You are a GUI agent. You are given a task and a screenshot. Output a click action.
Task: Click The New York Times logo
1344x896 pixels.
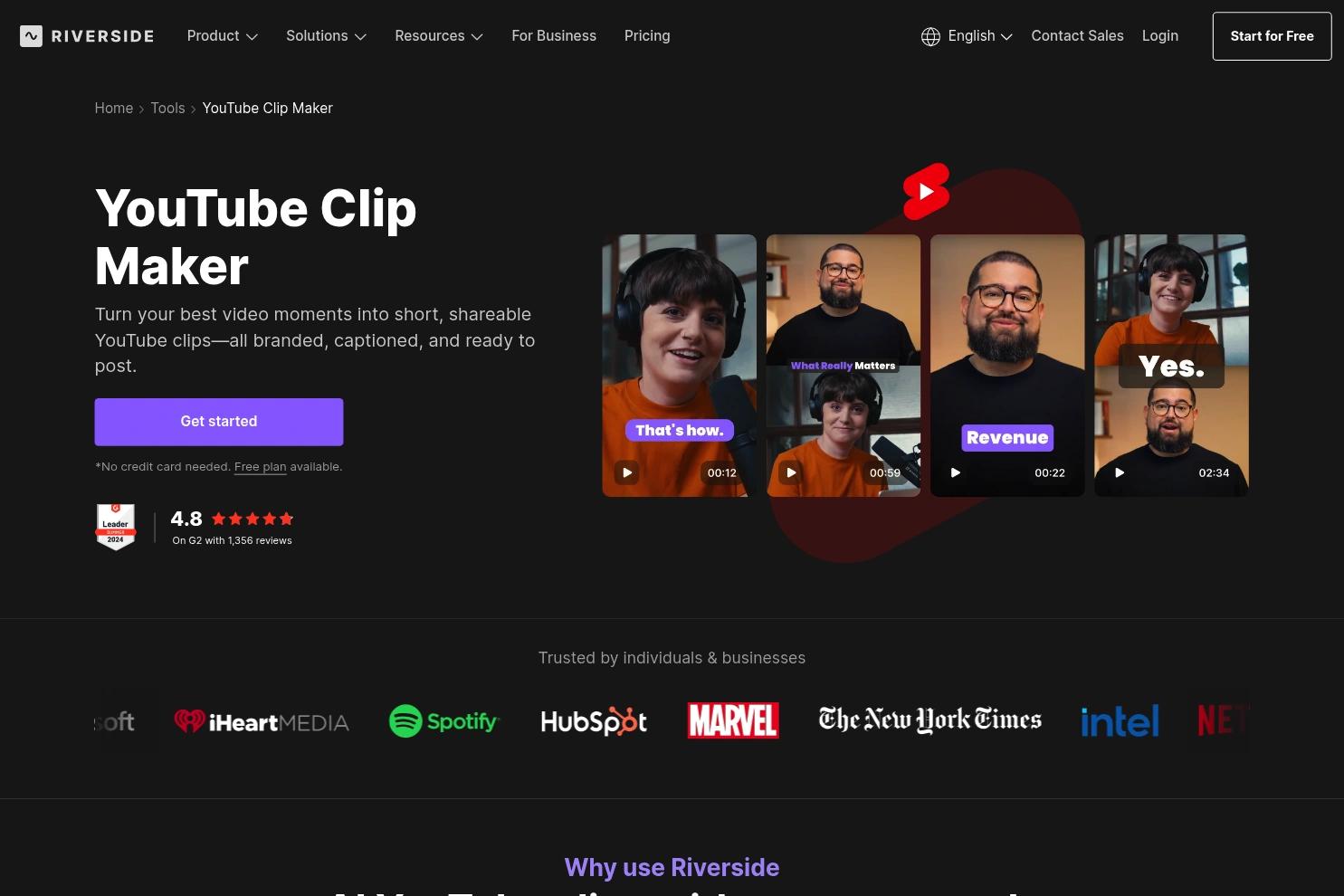pos(930,720)
